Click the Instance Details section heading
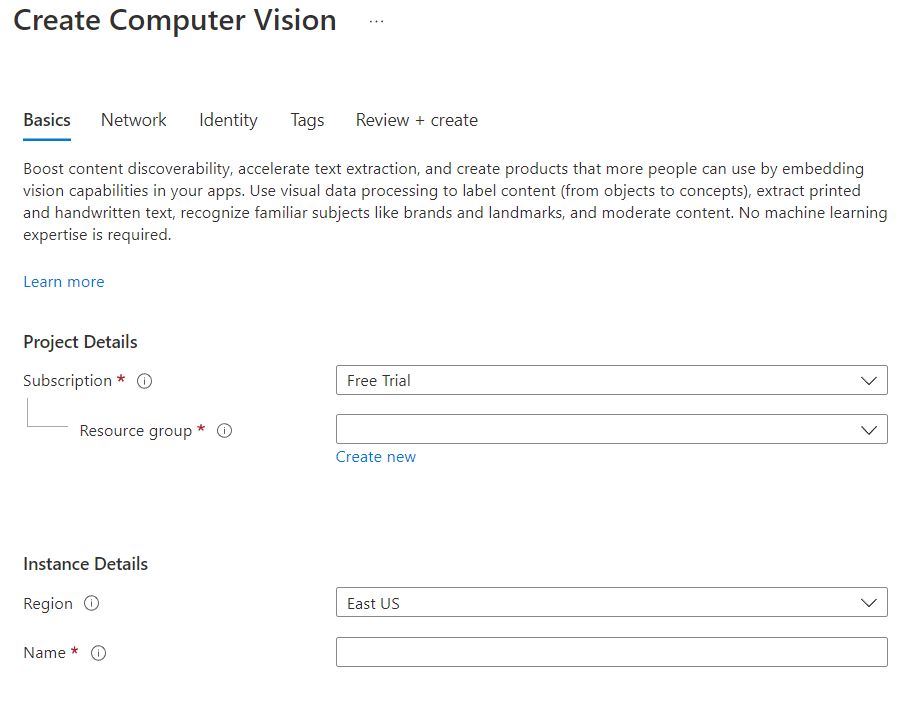Image resolution: width=912 pixels, height=724 pixels. coord(85,564)
